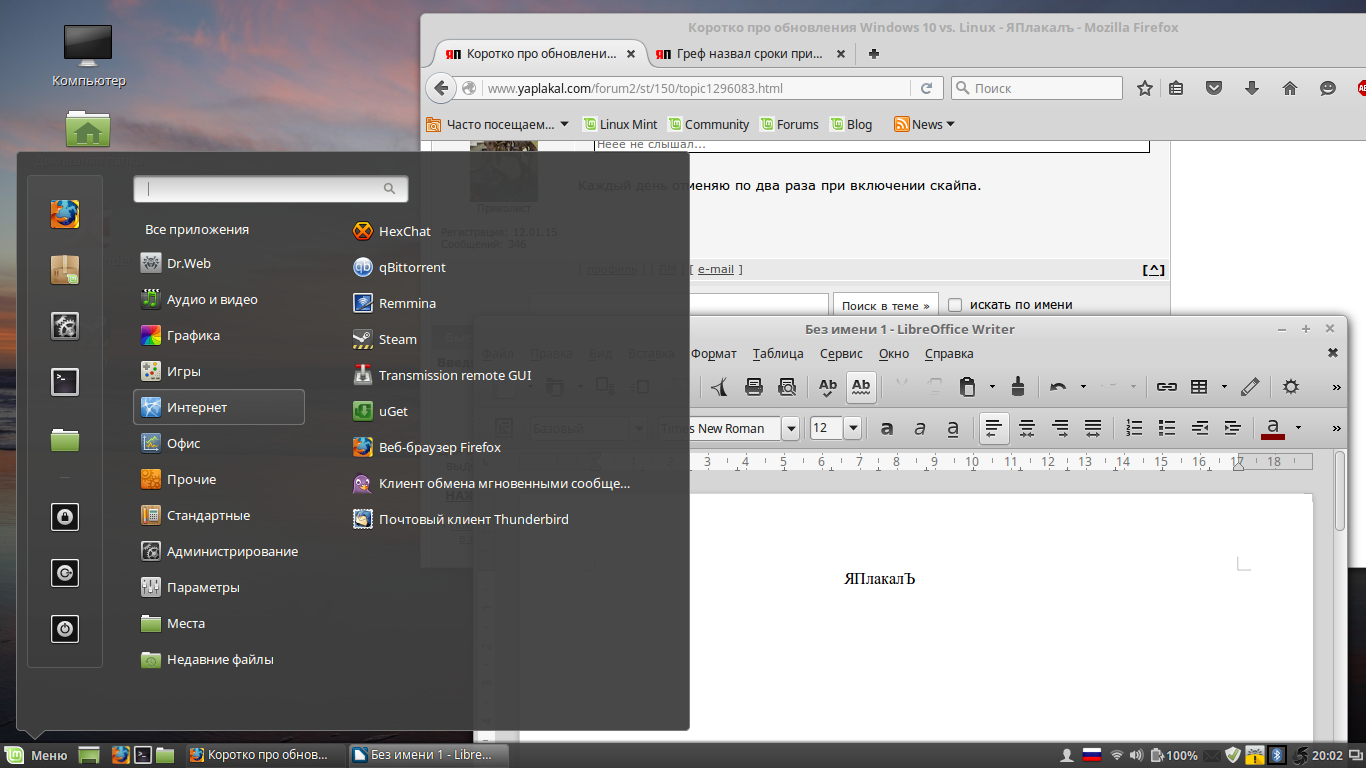
Task: Expand the insert table dropdown arrow
Action: (1224, 386)
